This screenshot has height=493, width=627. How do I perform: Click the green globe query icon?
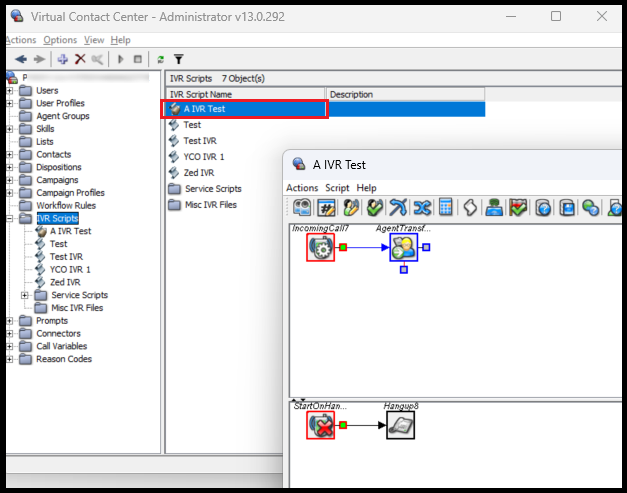[x=591, y=208]
